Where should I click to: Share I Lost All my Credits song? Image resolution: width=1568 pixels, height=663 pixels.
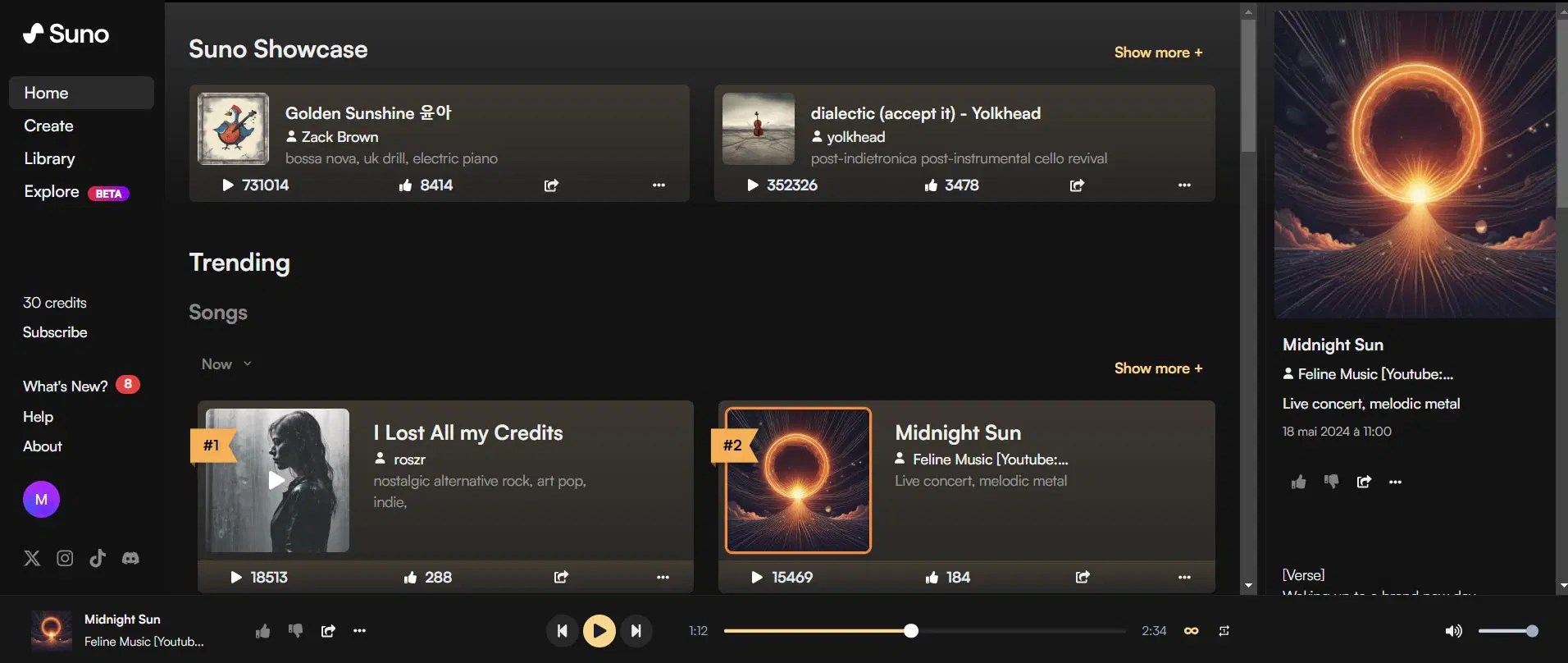(x=561, y=577)
